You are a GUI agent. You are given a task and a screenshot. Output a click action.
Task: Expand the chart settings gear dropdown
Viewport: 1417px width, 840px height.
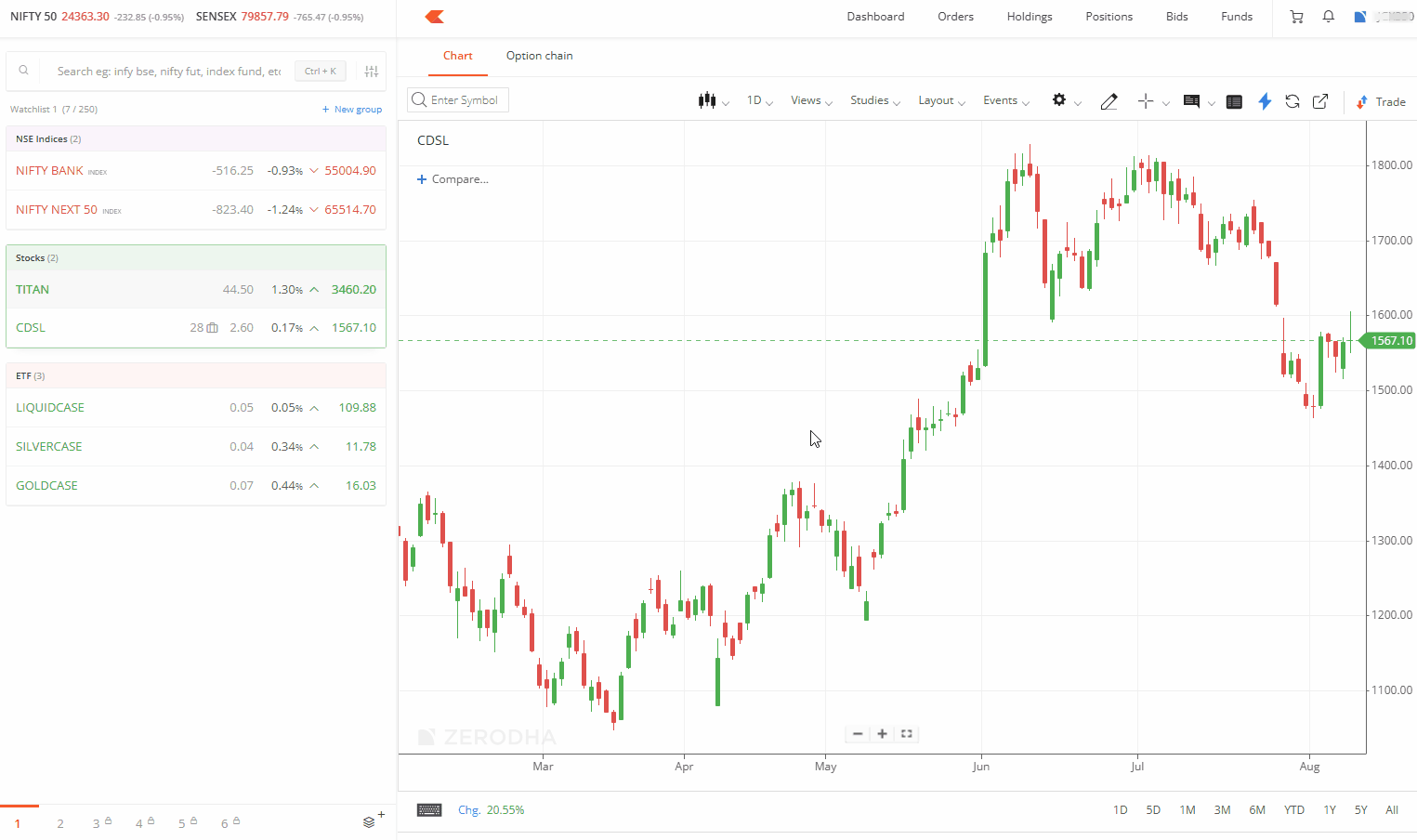(1065, 100)
